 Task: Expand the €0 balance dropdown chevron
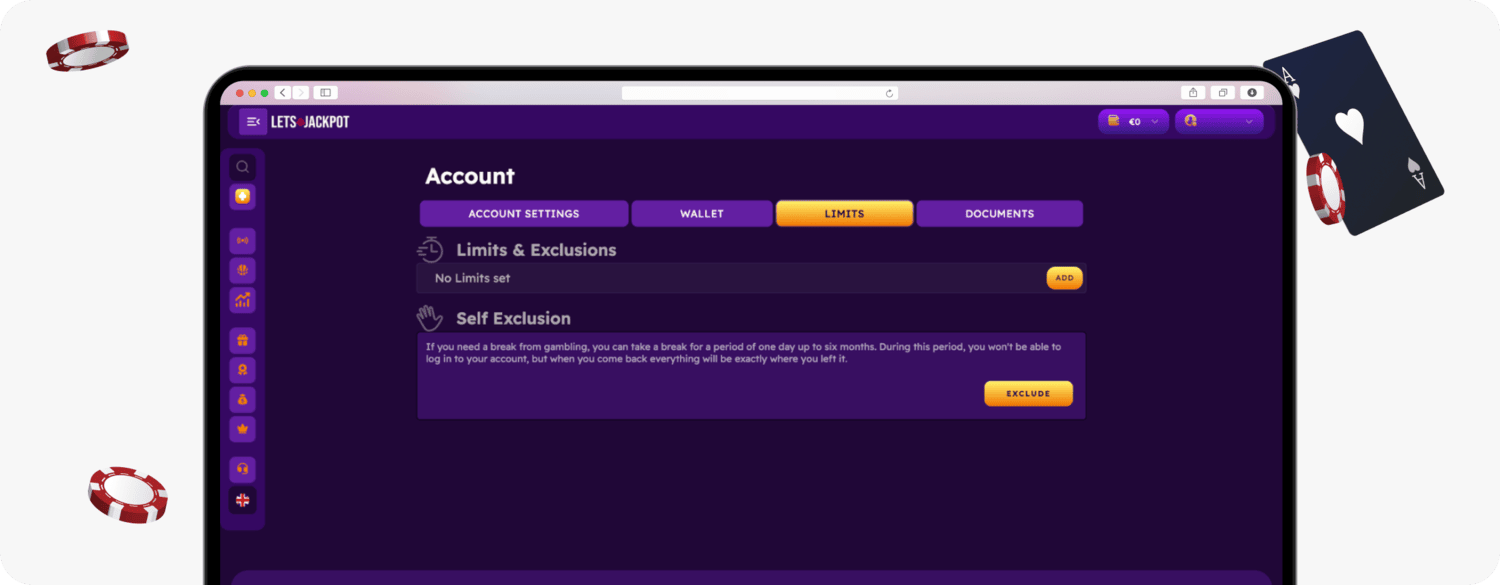1155,122
